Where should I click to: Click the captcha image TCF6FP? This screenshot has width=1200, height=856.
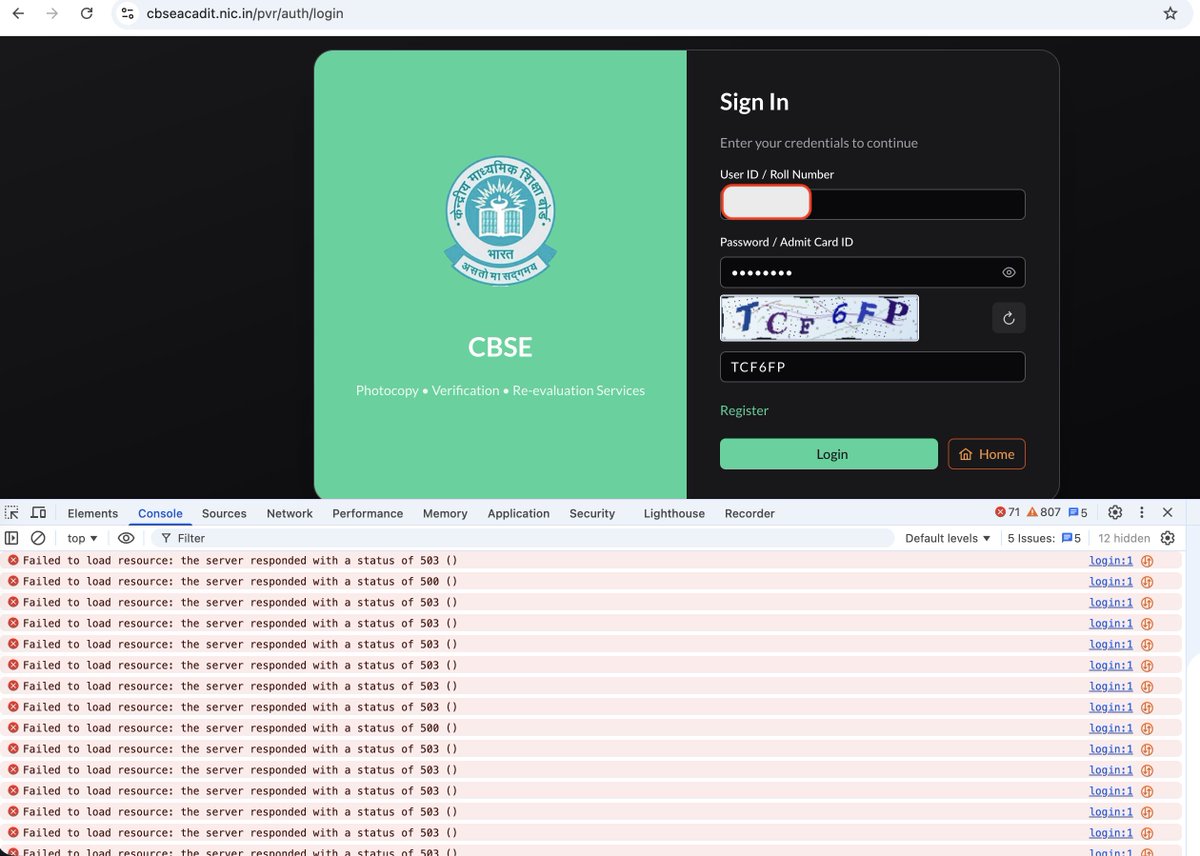[819, 318]
